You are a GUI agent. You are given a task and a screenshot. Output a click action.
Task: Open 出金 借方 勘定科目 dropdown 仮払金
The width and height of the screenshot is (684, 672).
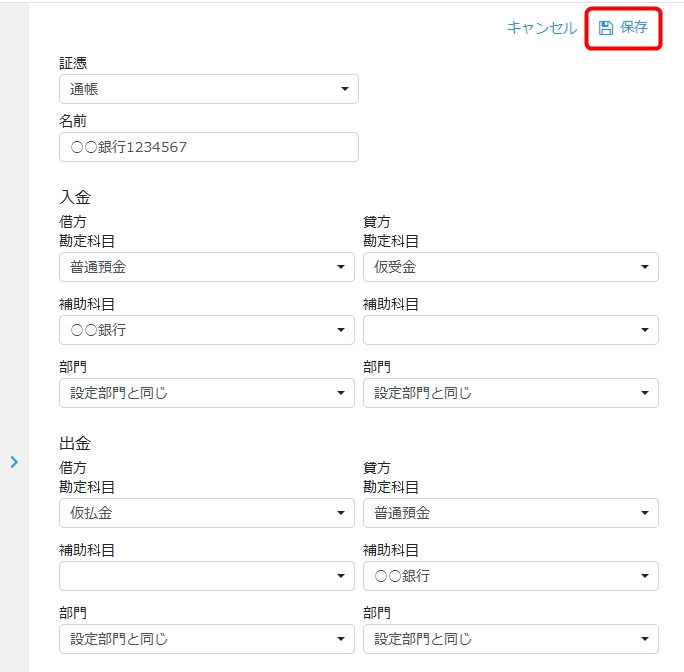click(x=207, y=513)
